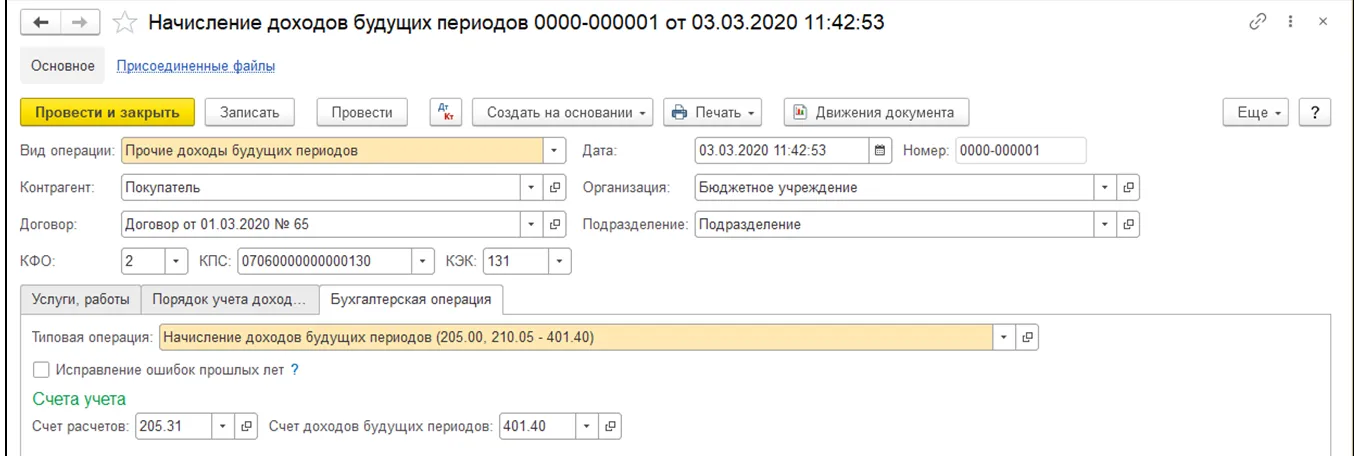The image size is (1354, 456).
Task: Open Контрагент Покупатель record with open icon
Action: click(x=556, y=187)
